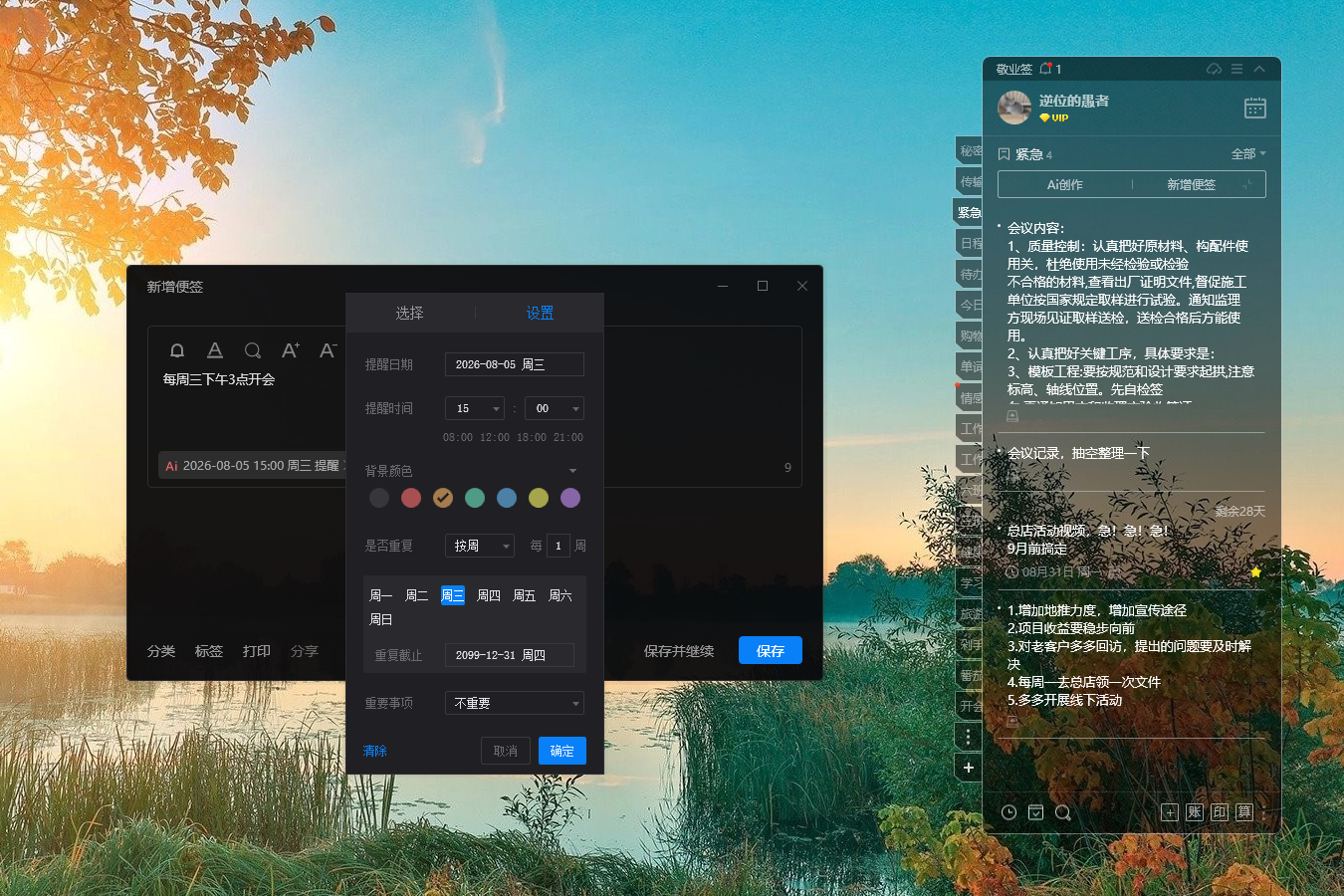Choose the purple background color swatch
The width and height of the screenshot is (1344, 896).
[570, 498]
